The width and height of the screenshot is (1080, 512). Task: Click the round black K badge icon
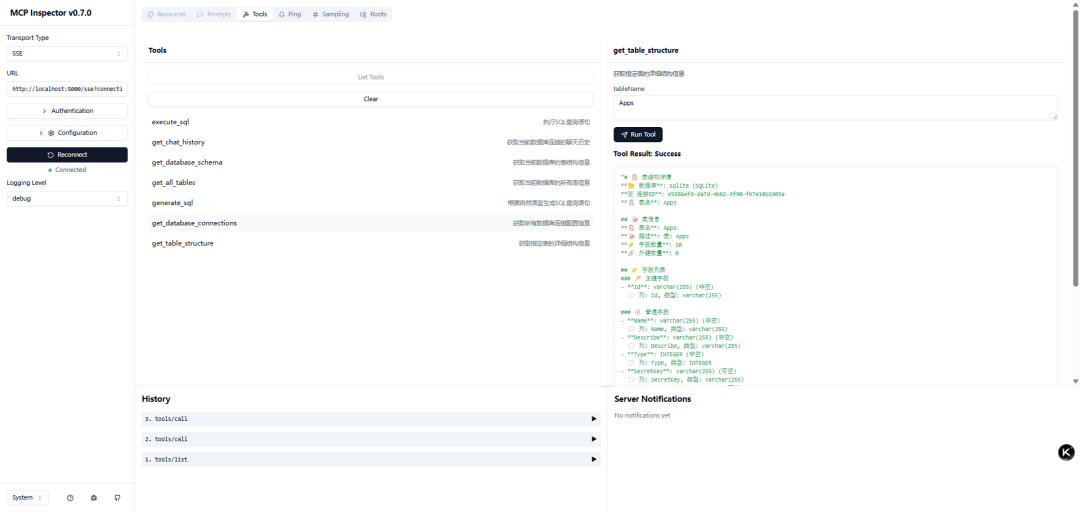[1066, 452]
